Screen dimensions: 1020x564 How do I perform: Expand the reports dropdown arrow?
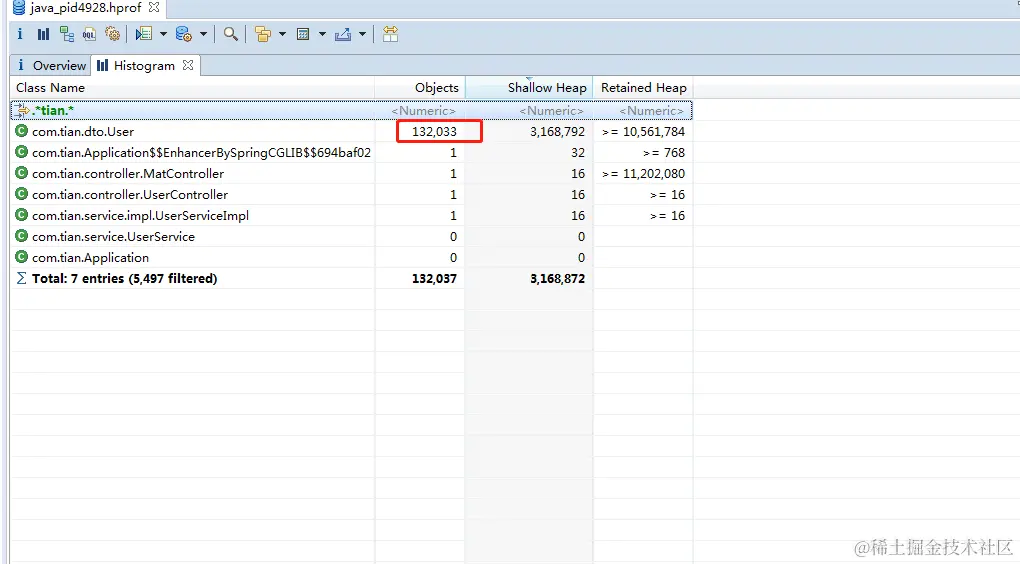coord(163,34)
